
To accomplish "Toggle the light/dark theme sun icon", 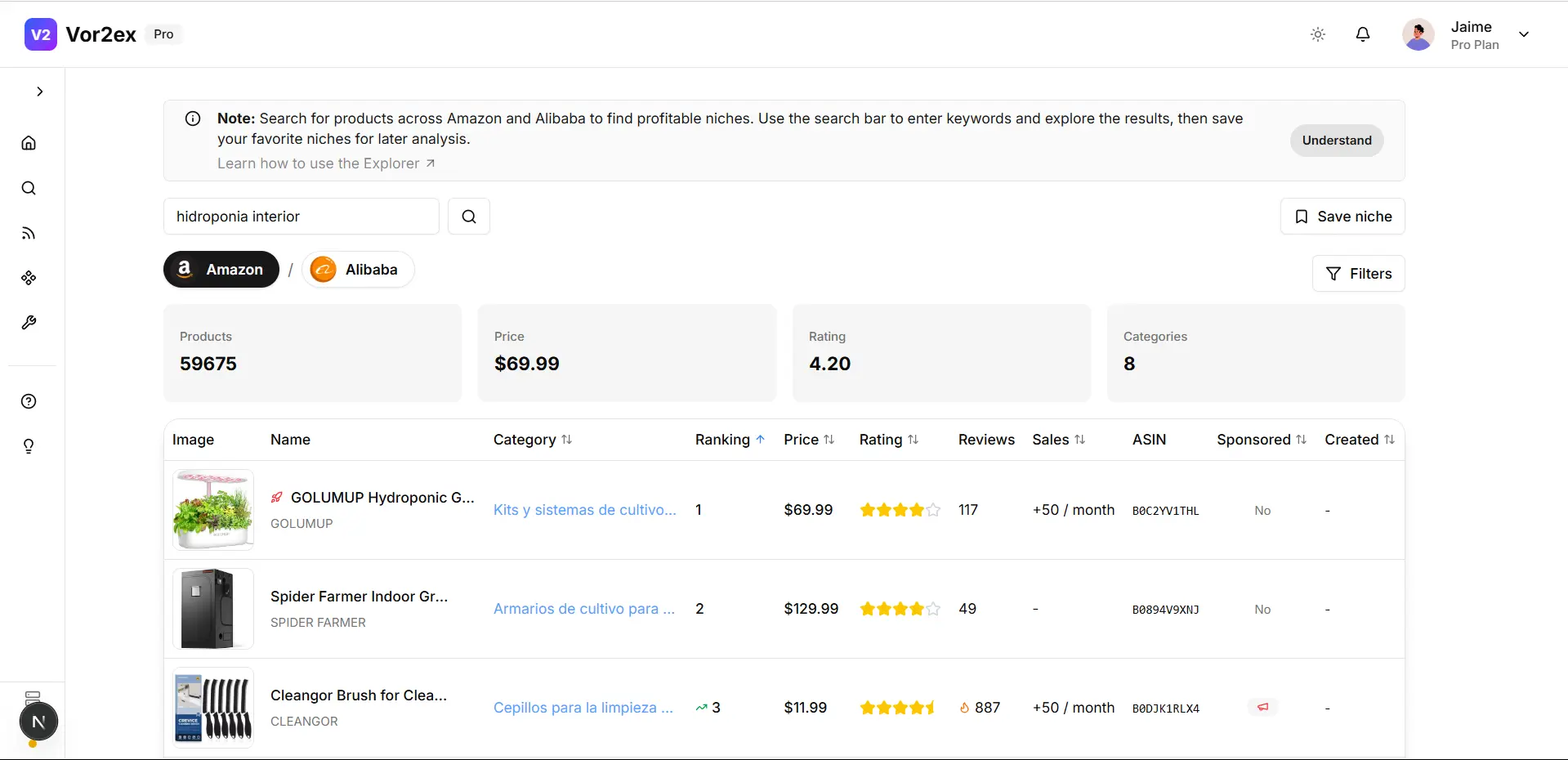I will pos(1318,34).
